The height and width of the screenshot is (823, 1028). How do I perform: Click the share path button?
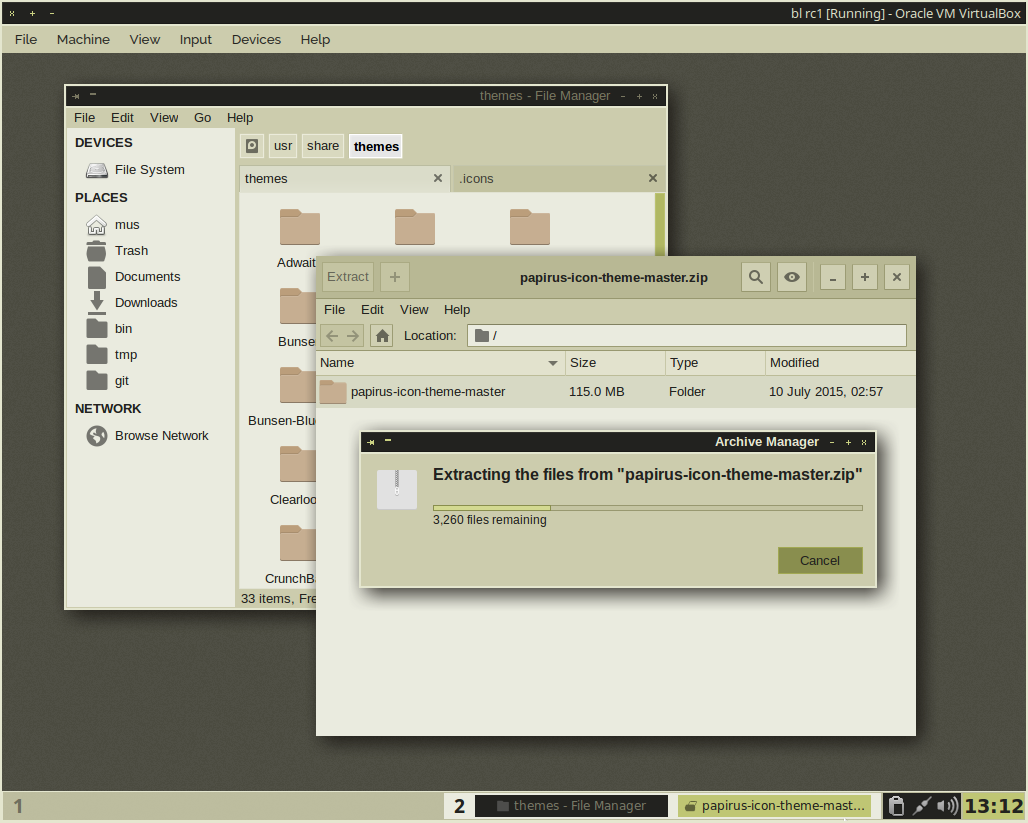[323, 146]
